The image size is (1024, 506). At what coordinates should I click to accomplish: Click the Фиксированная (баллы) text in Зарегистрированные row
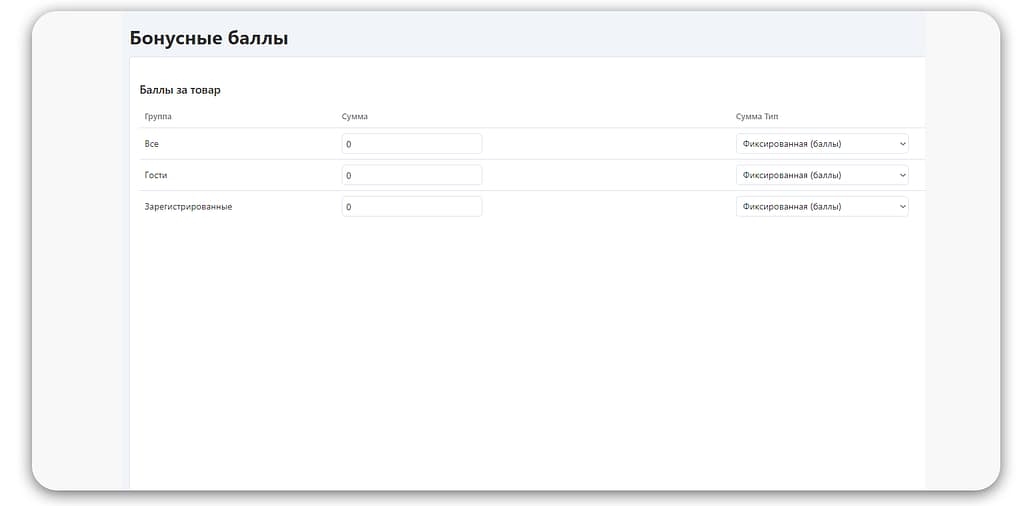click(x=791, y=207)
